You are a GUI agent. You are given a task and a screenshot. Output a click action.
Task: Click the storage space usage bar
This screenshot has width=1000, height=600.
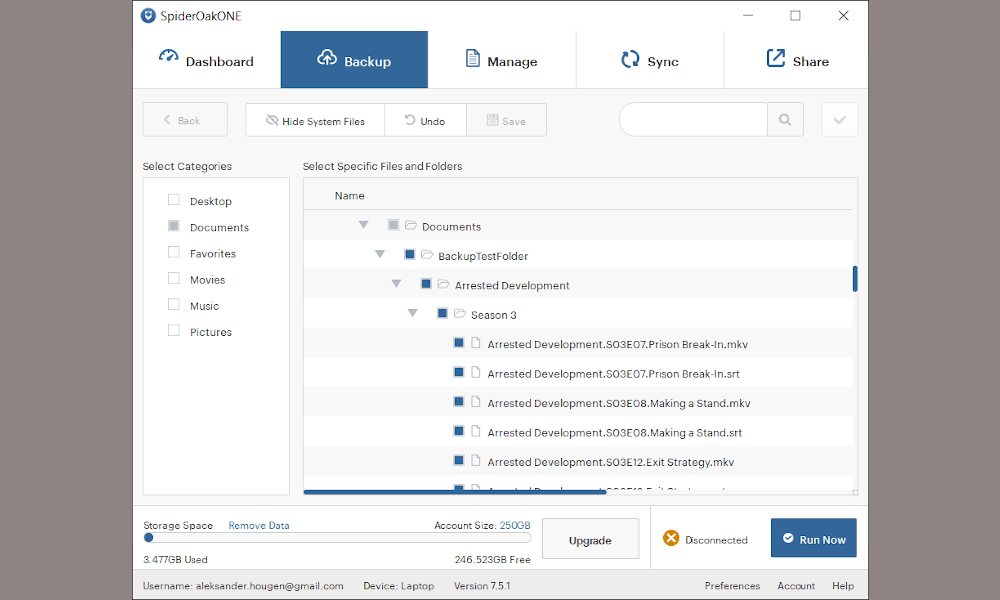[337, 538]
